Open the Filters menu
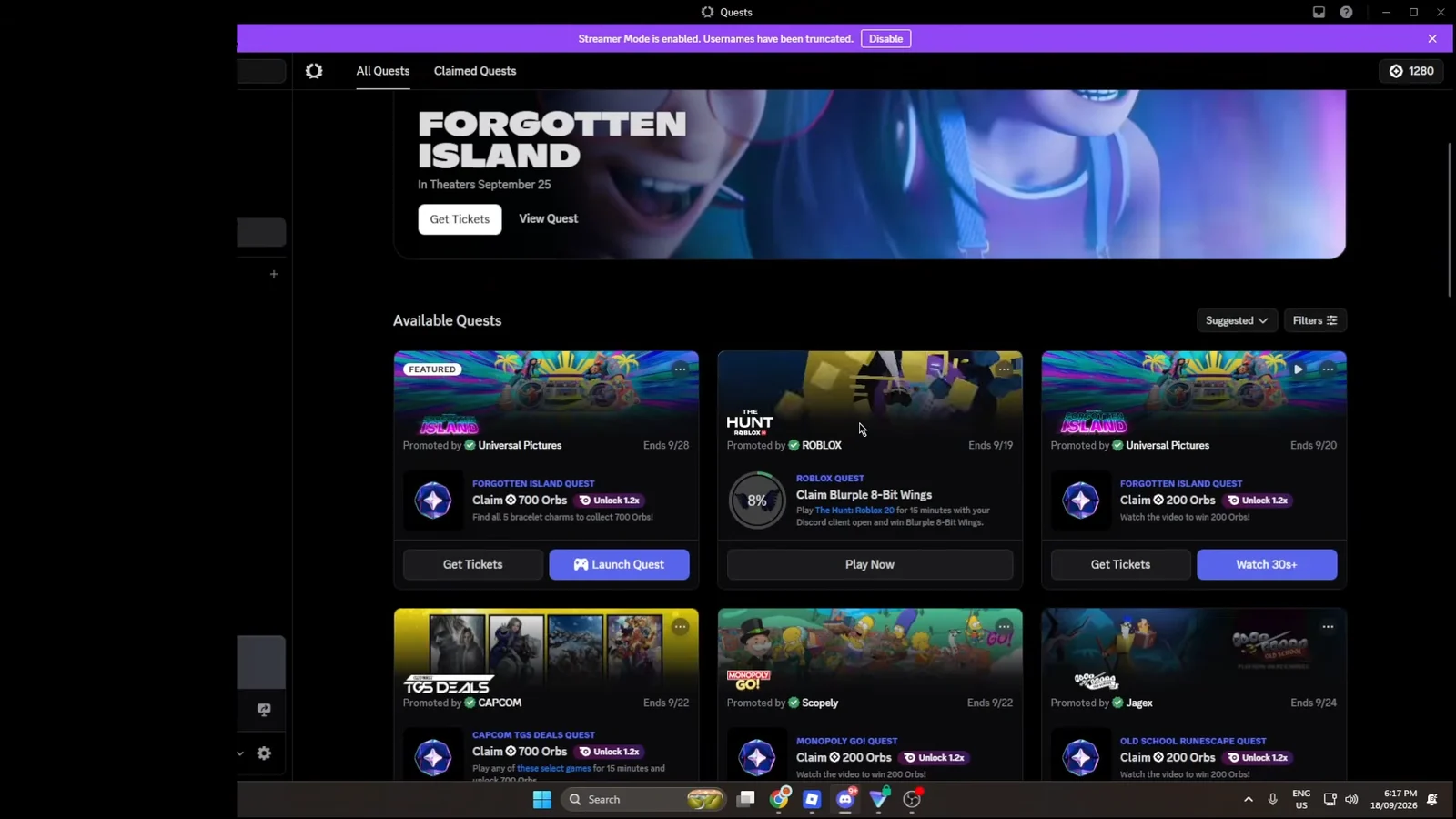Screen dimensions: 1456x819 click(1315, 320)
